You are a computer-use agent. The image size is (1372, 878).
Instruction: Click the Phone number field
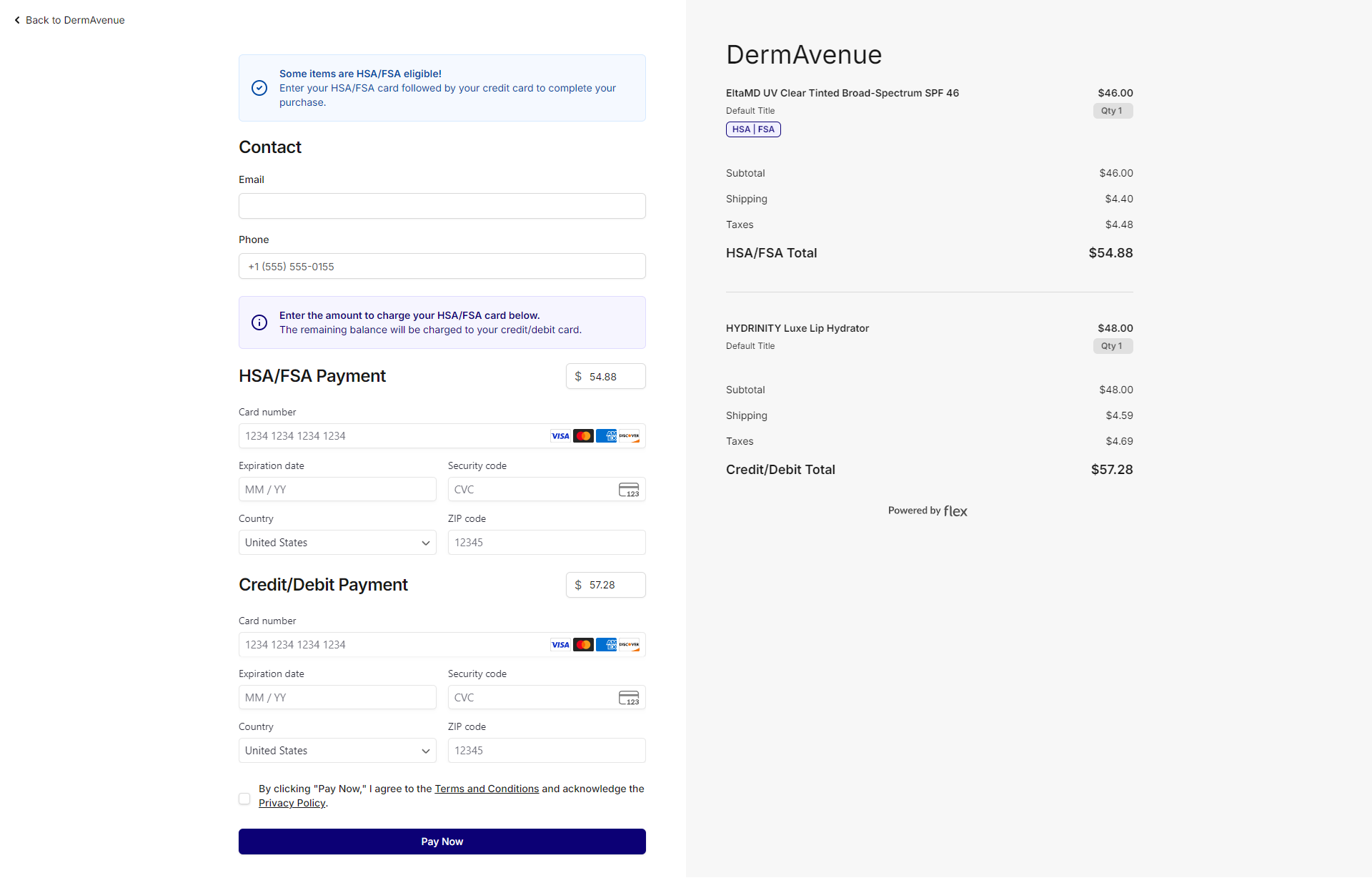(x=442, y=267)
